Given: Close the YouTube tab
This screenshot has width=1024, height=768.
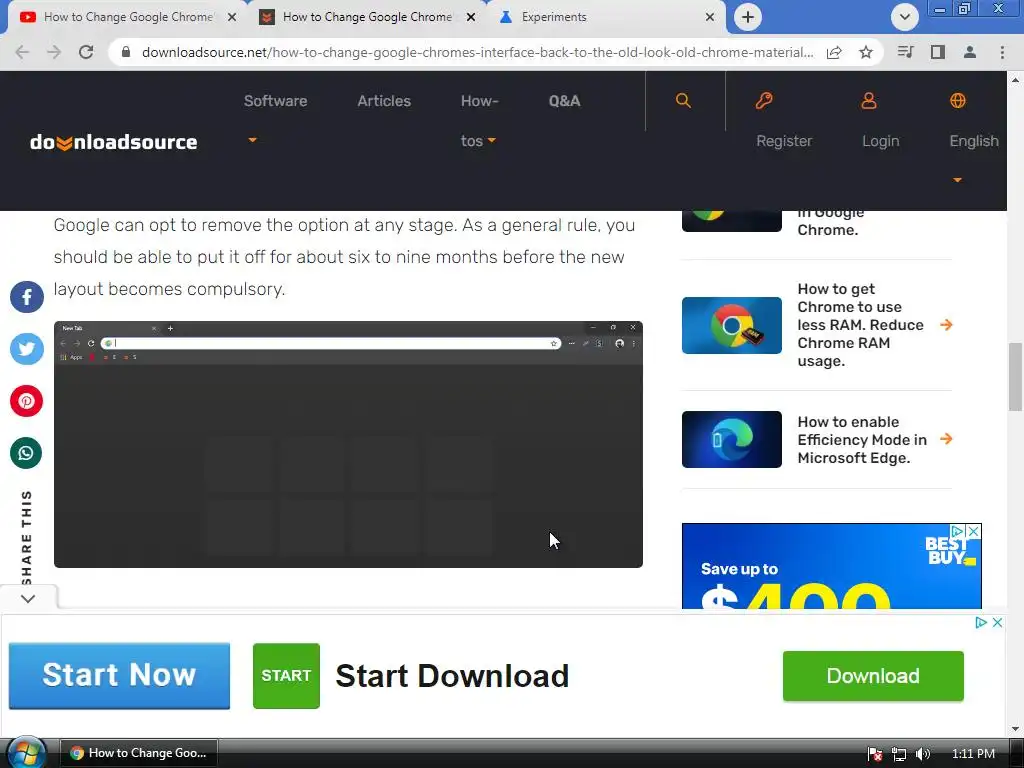Looking at the screenshot, I should (232, 18).
